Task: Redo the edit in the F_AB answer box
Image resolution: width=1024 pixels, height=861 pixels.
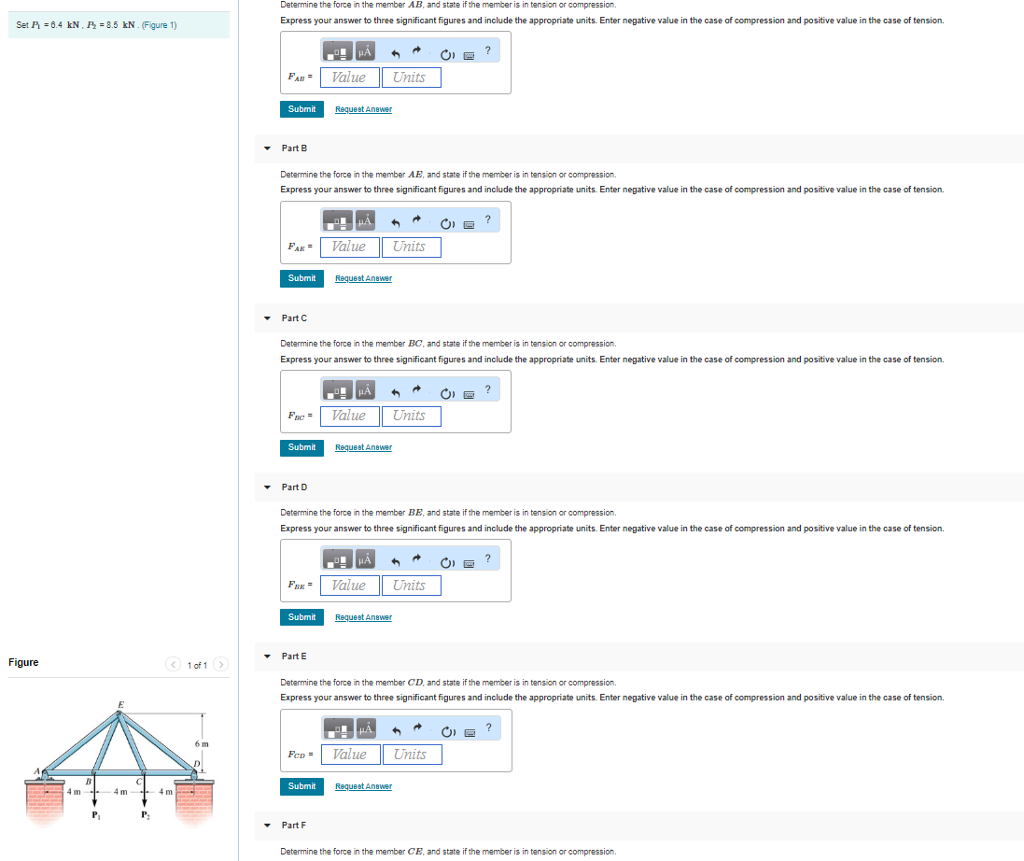Action: (x=417, y=51)
